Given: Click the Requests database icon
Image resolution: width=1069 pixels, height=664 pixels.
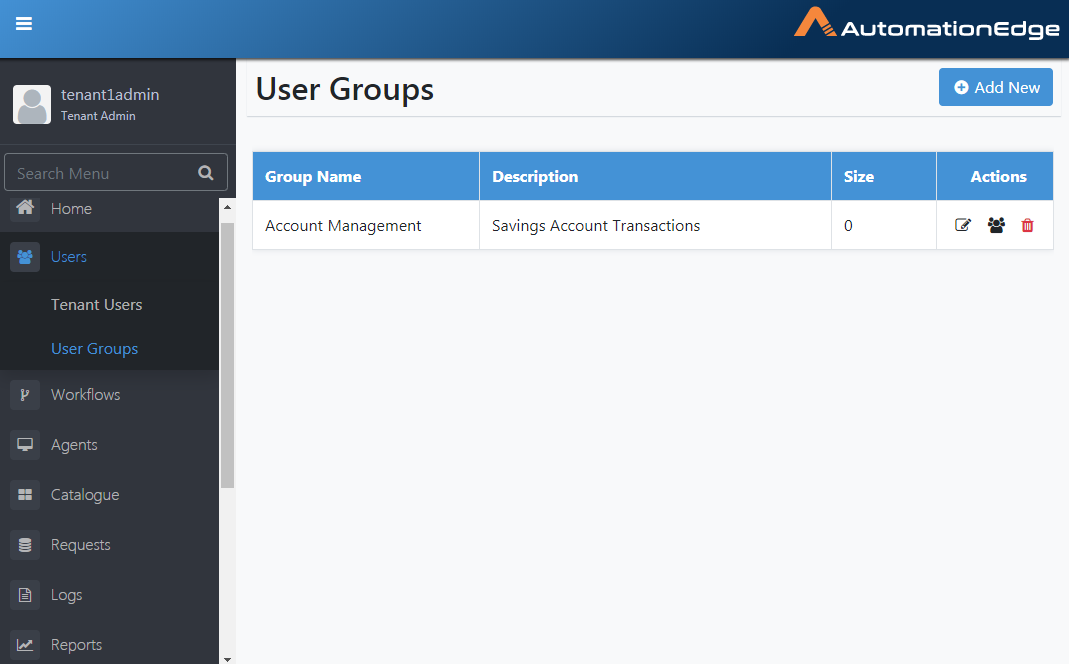Looking at the screenshot, I should (25, 545).
